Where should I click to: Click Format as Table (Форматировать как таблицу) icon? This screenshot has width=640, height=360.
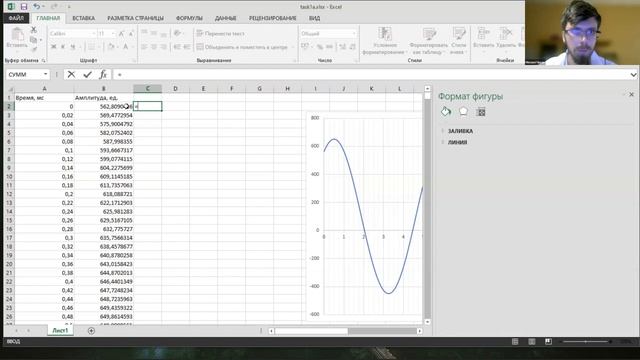429,34
